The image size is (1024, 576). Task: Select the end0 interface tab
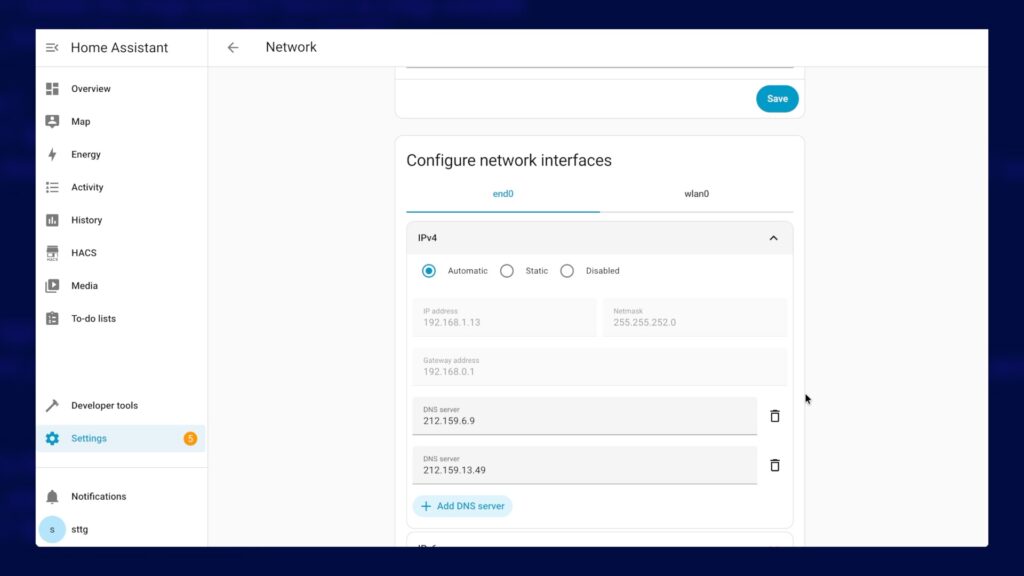(503, 194)
